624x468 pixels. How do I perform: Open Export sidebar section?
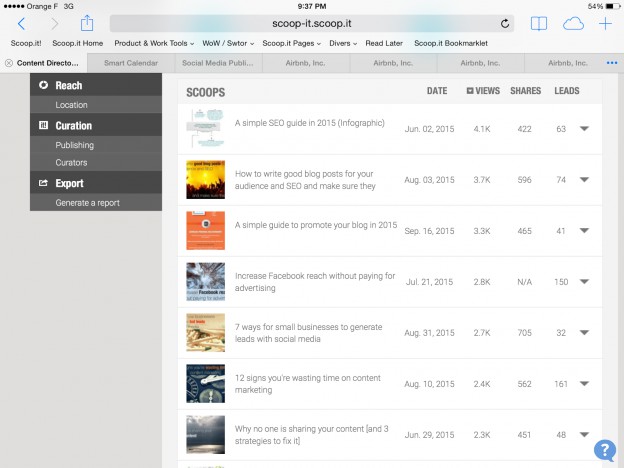click(96, 183)
